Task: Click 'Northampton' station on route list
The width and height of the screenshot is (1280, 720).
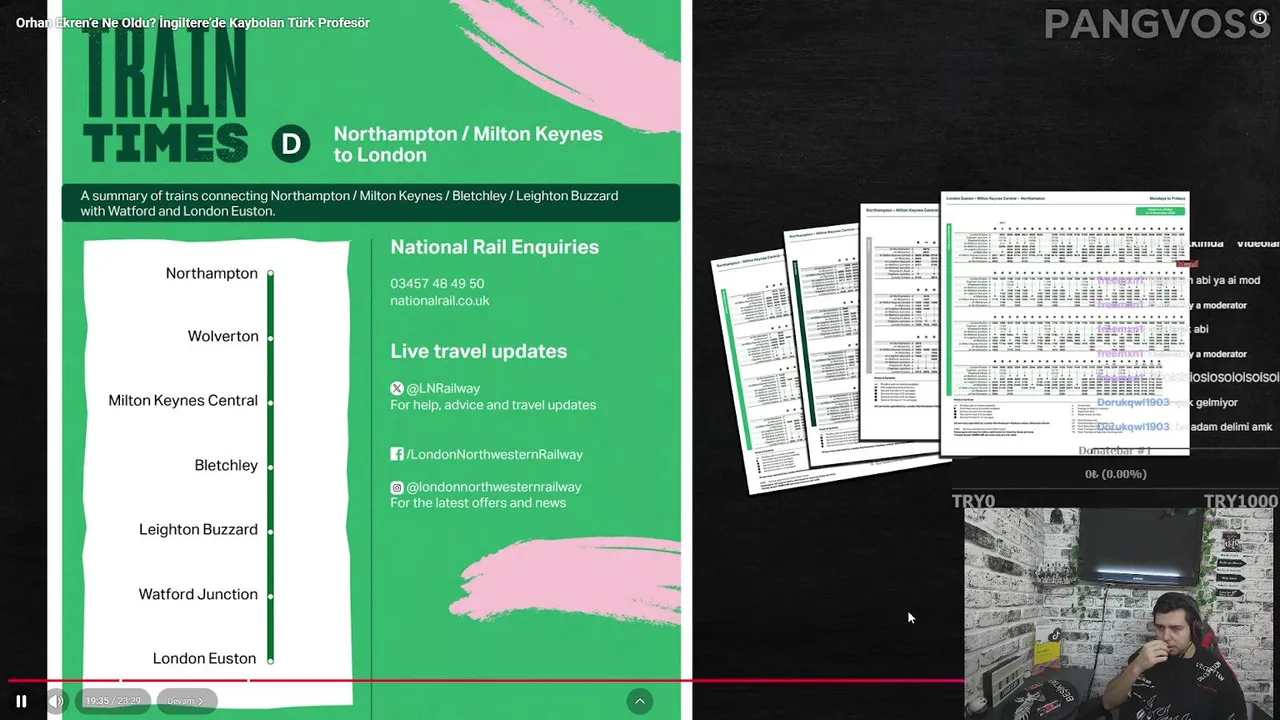Action: point(212,273)
